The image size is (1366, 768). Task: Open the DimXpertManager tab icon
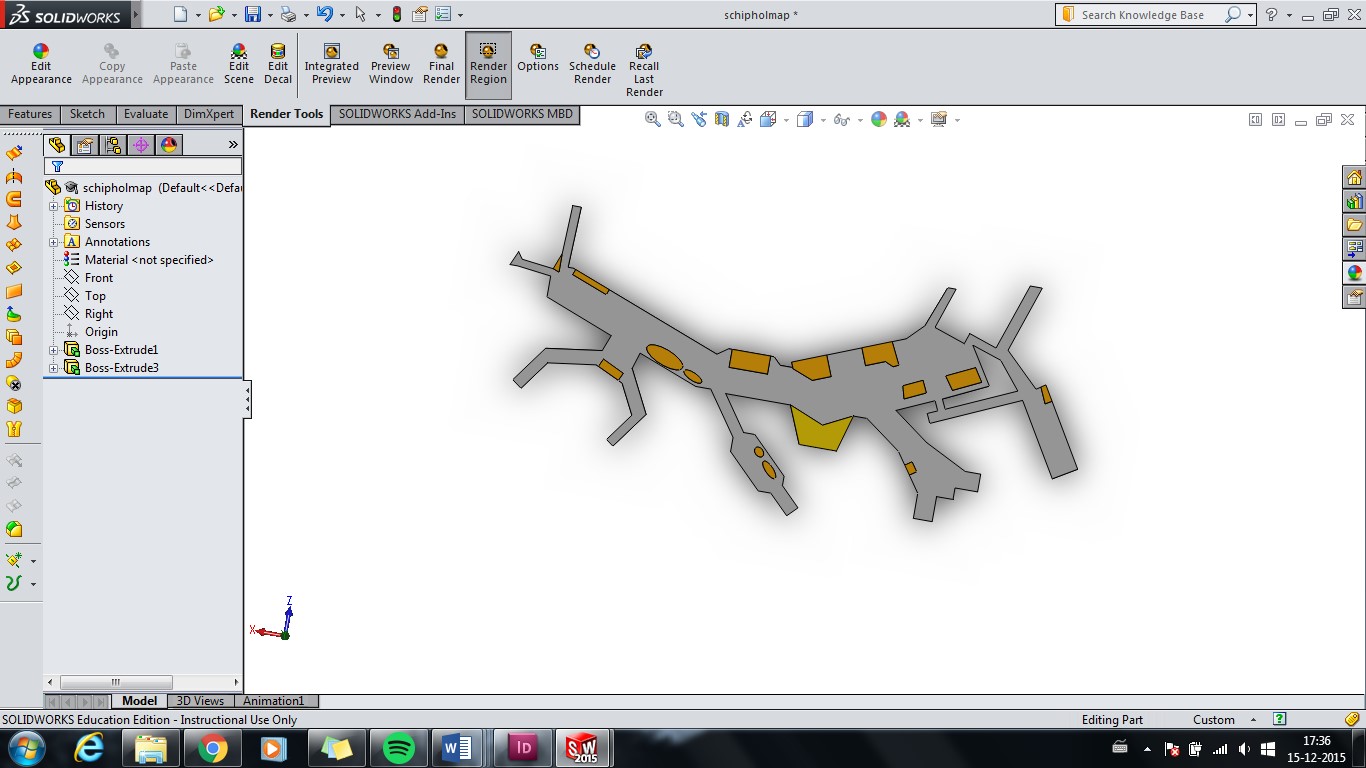pyautogui.click(x=141, y=145)
